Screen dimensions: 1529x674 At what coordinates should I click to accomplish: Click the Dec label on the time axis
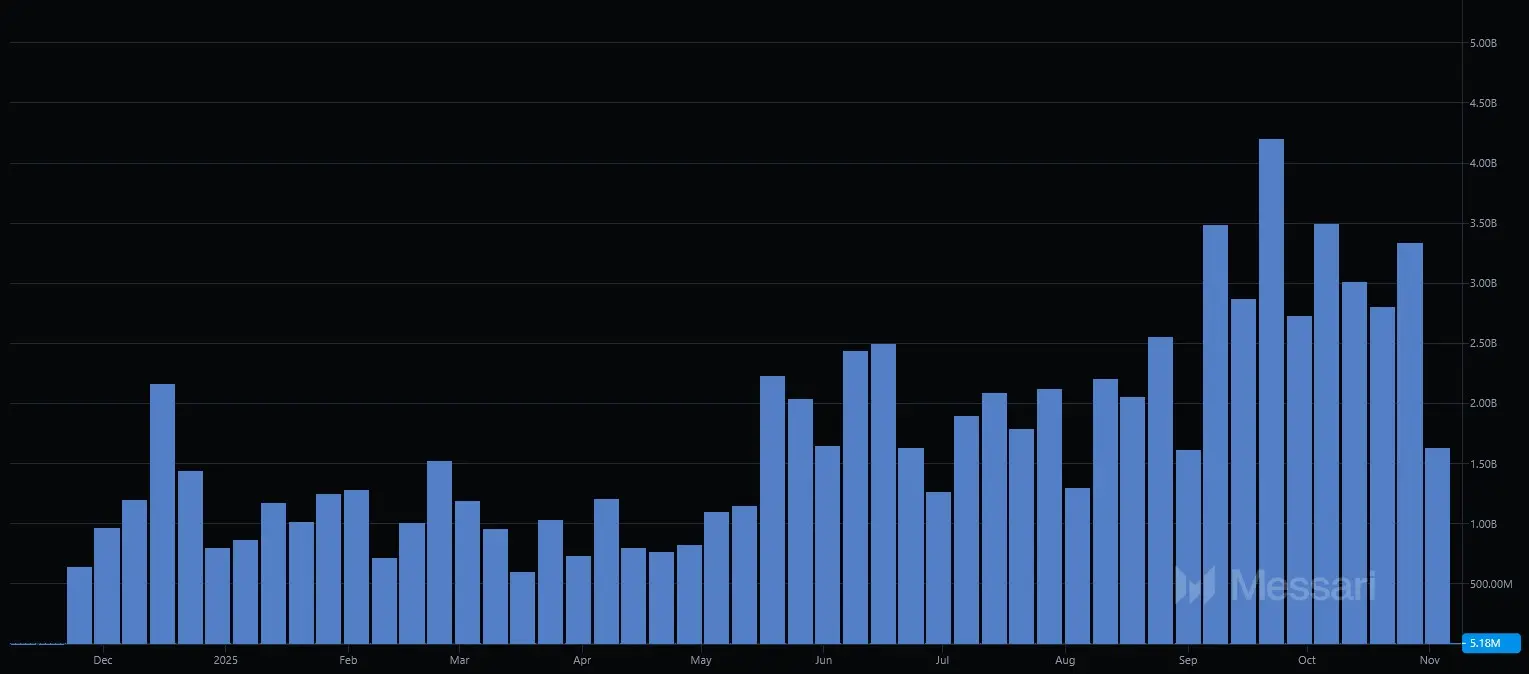click(x=102, y=660)
